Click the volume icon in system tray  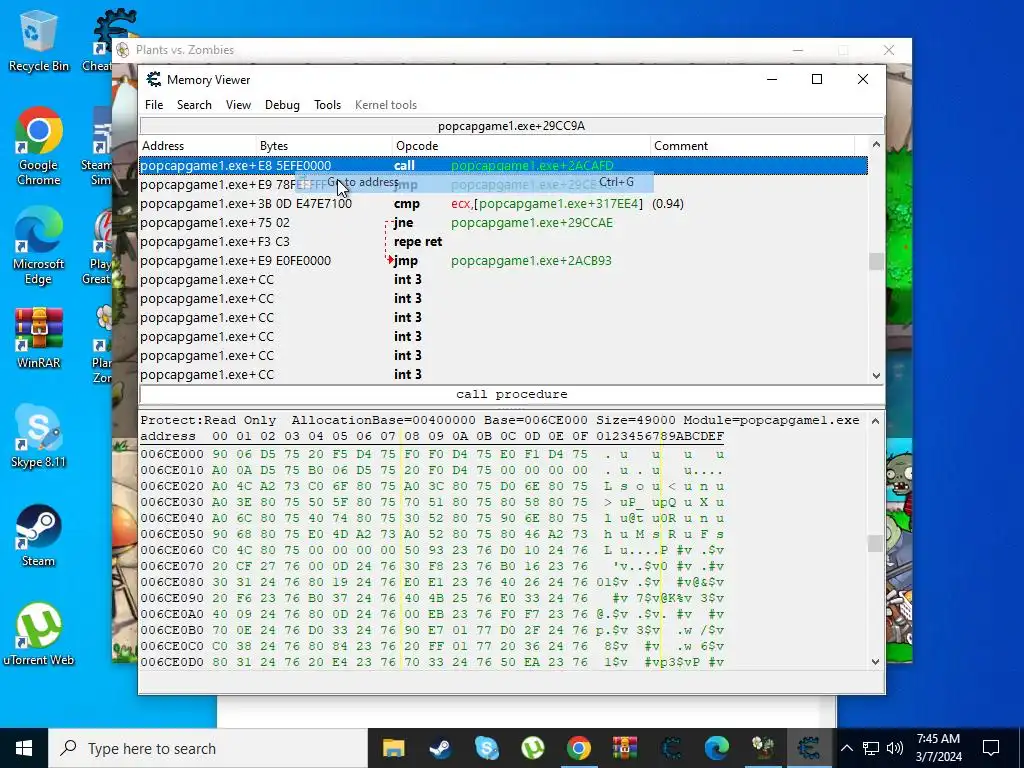pyautogui.click(x=895, y=748)
